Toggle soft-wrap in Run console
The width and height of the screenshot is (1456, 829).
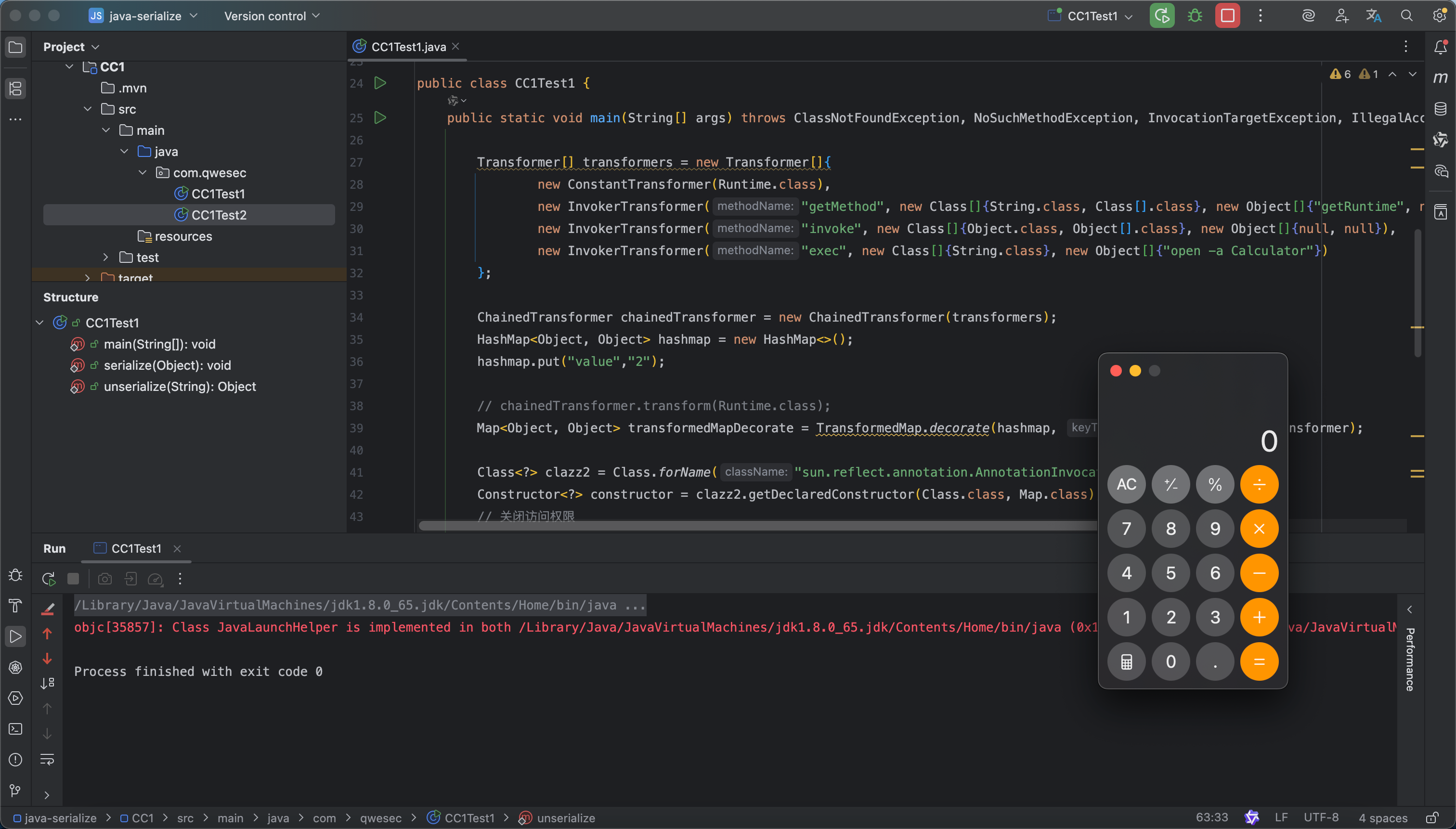tap(47, 759)
